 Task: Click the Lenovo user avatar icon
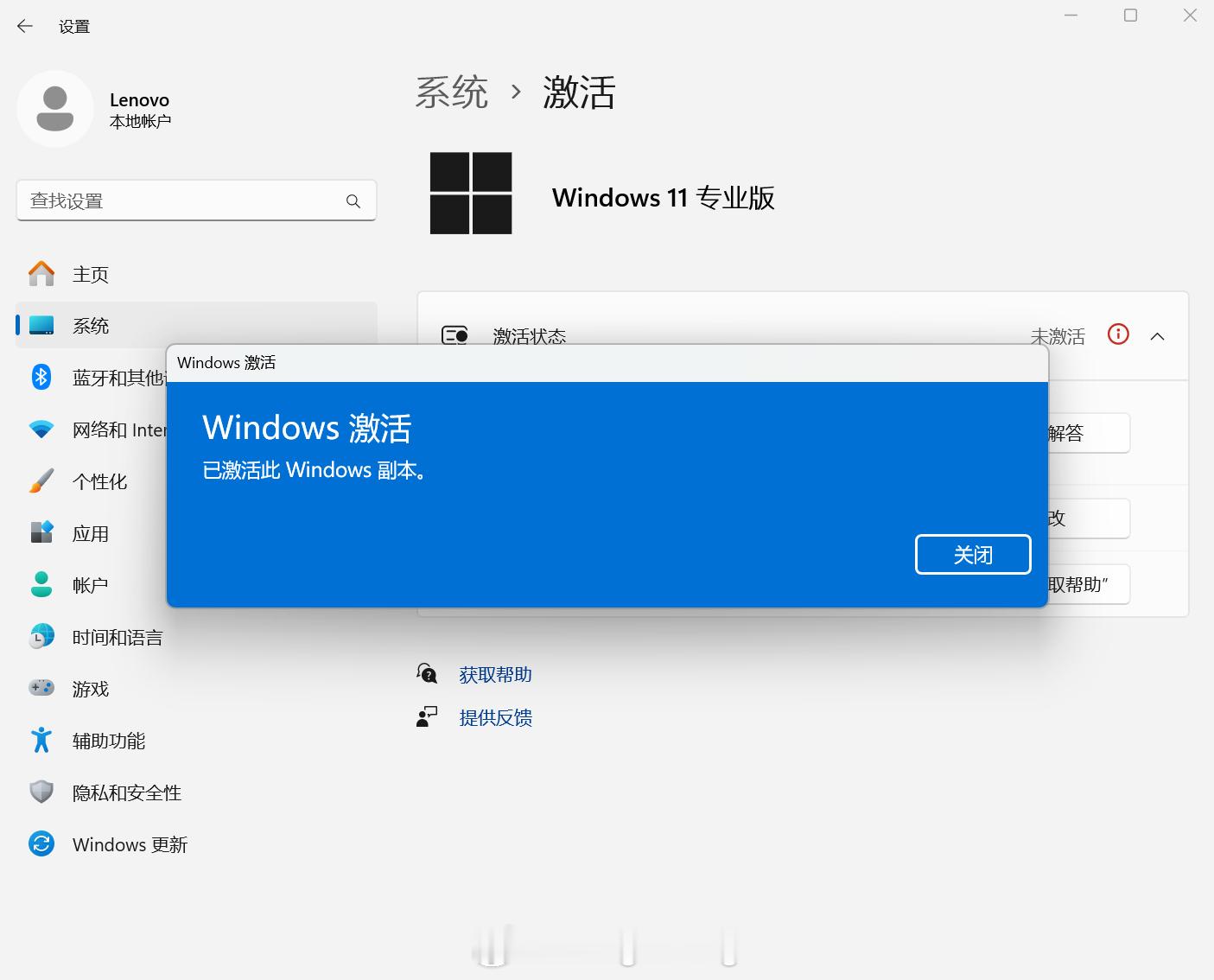(55, 109)
